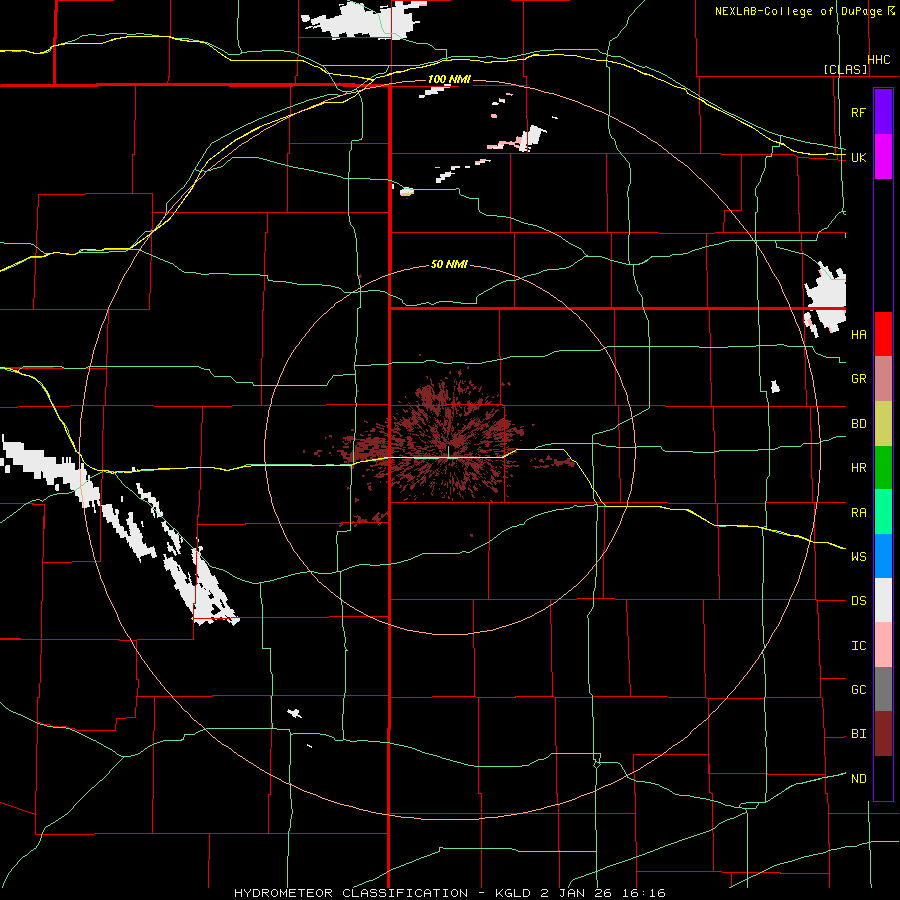Click the BD legend label
Image resolution: width=900 pixels, height=900 pixels.
click(x=858, y=424)
